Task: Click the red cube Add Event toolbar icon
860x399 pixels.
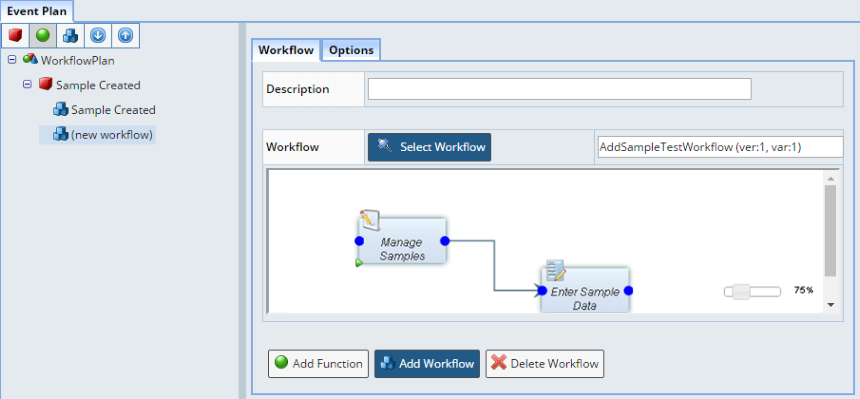Action: 15,36
